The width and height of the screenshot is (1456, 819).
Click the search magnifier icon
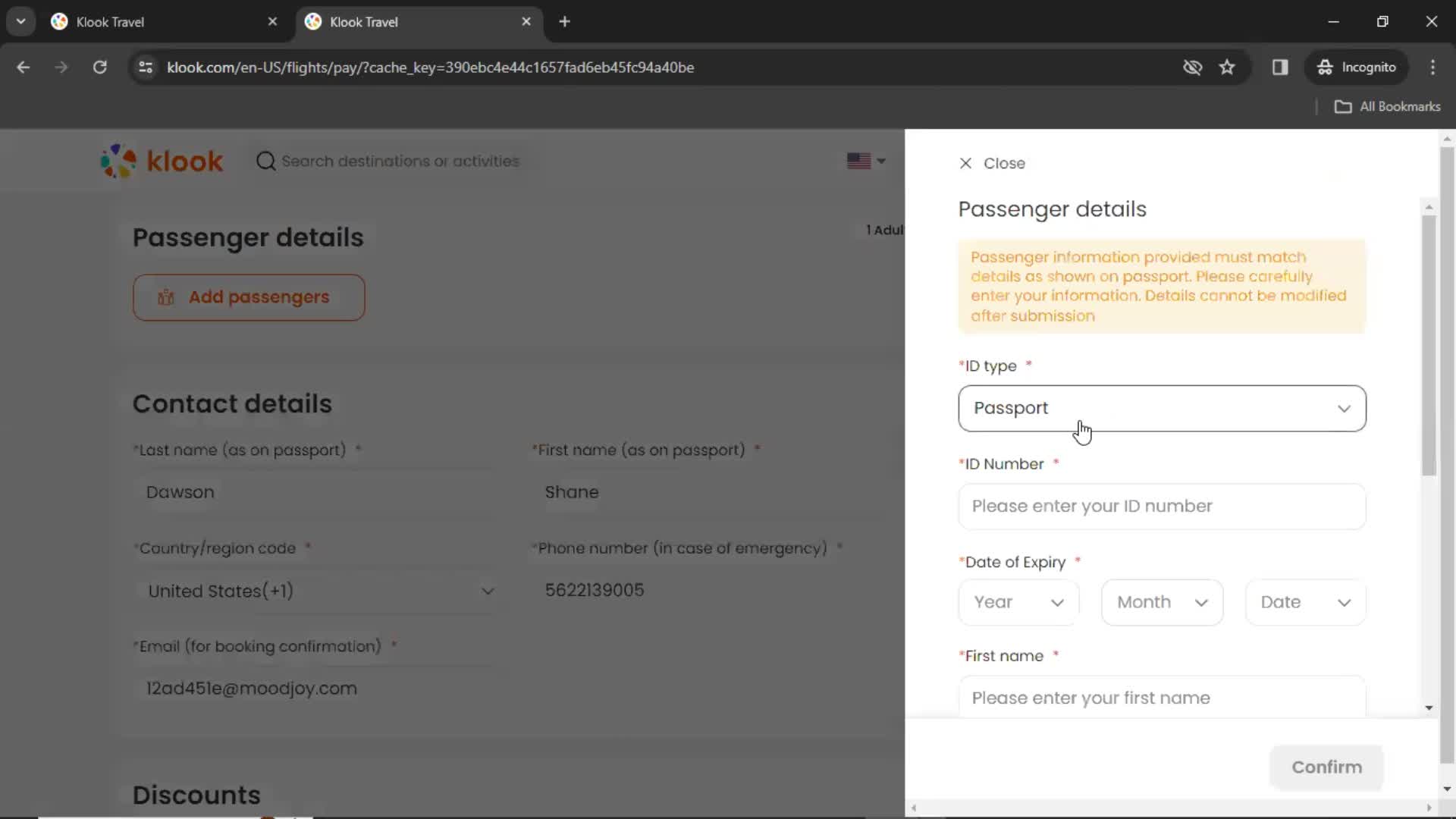click(266, 161)
